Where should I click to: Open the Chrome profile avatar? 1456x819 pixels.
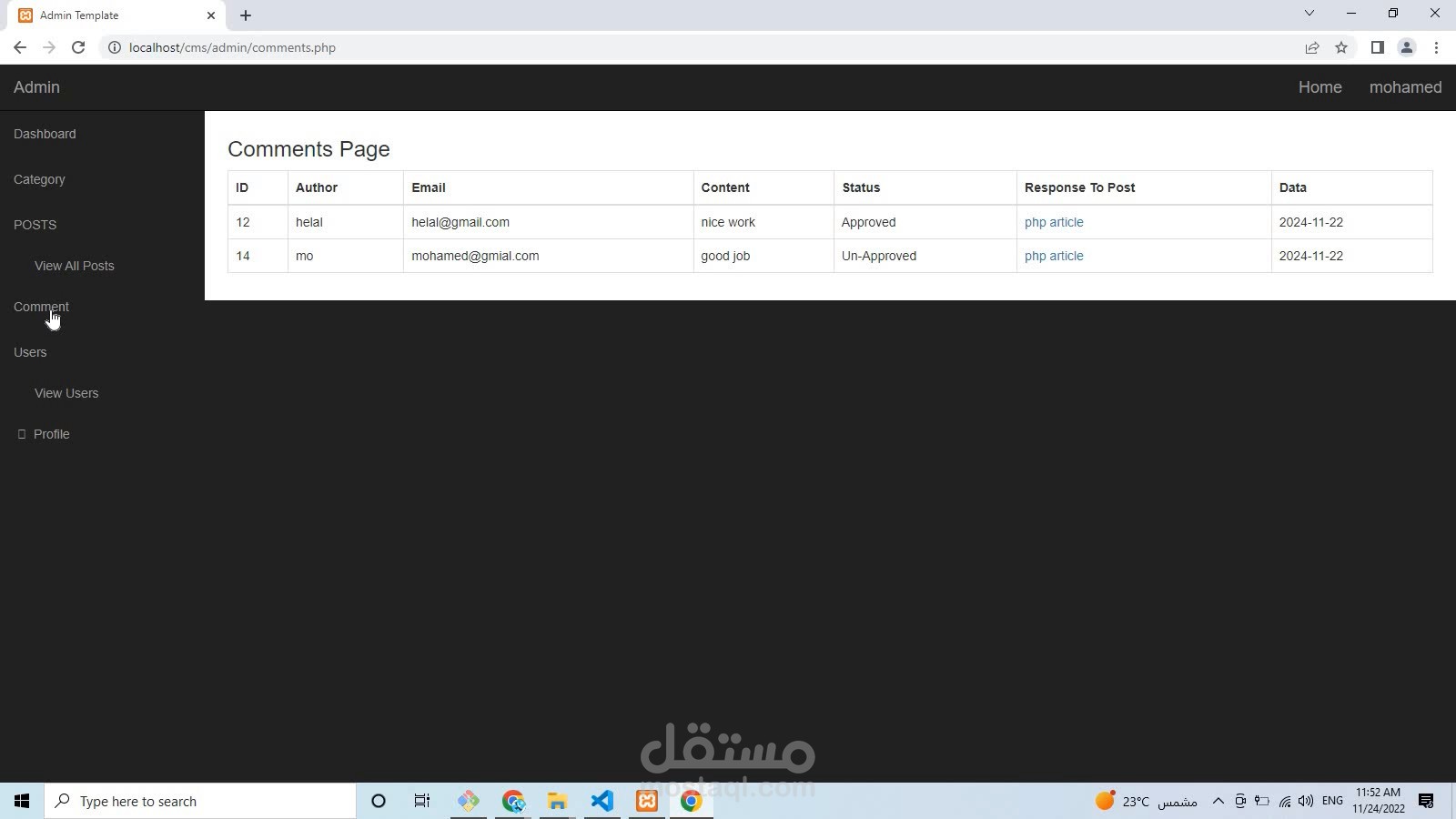(x=1407, y=47)
